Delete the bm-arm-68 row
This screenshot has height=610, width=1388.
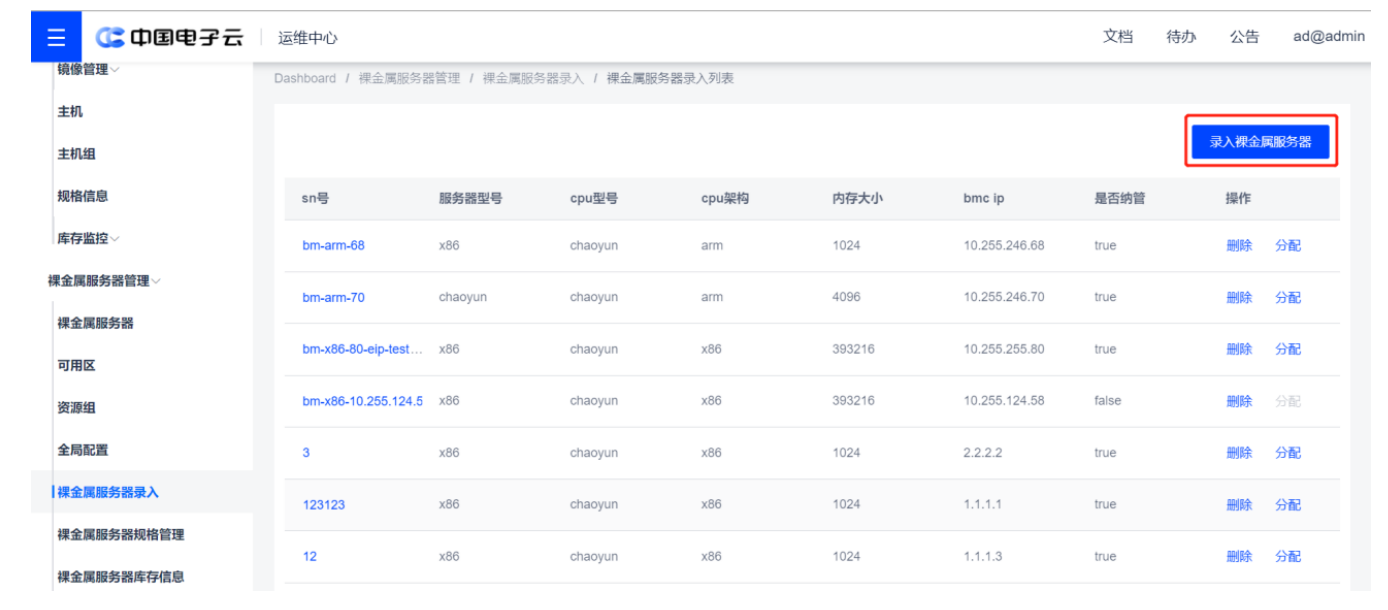(x=1239, y=245)
